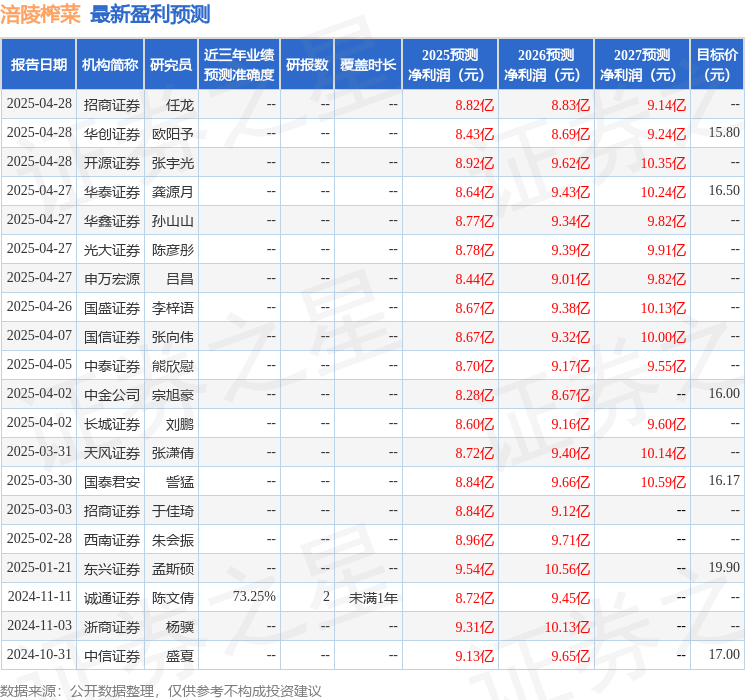Click the 2027预测净利润 column header
This screenshot has height=700, width=745.
point(642,65)
